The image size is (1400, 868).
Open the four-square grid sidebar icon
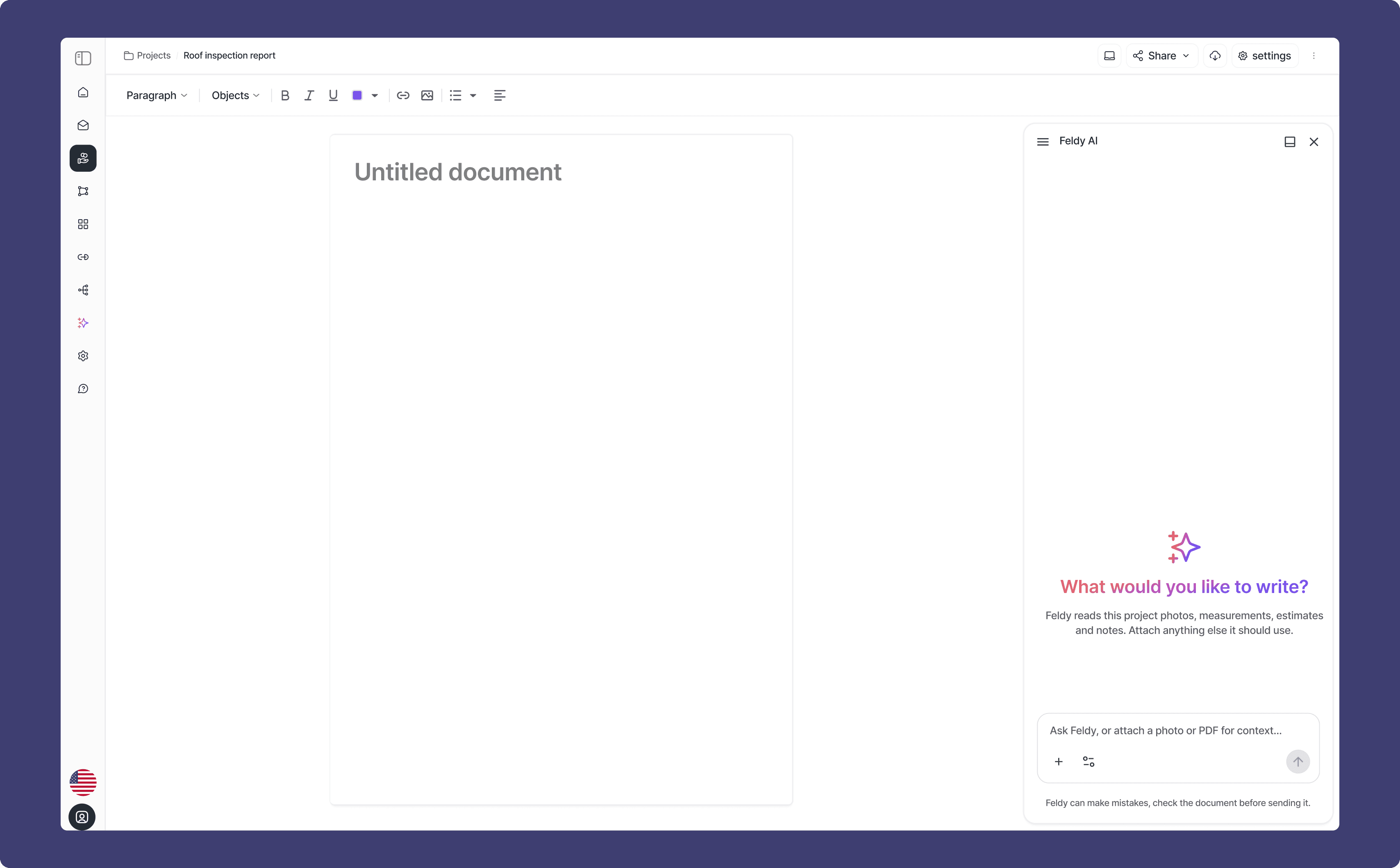(83, 224)
